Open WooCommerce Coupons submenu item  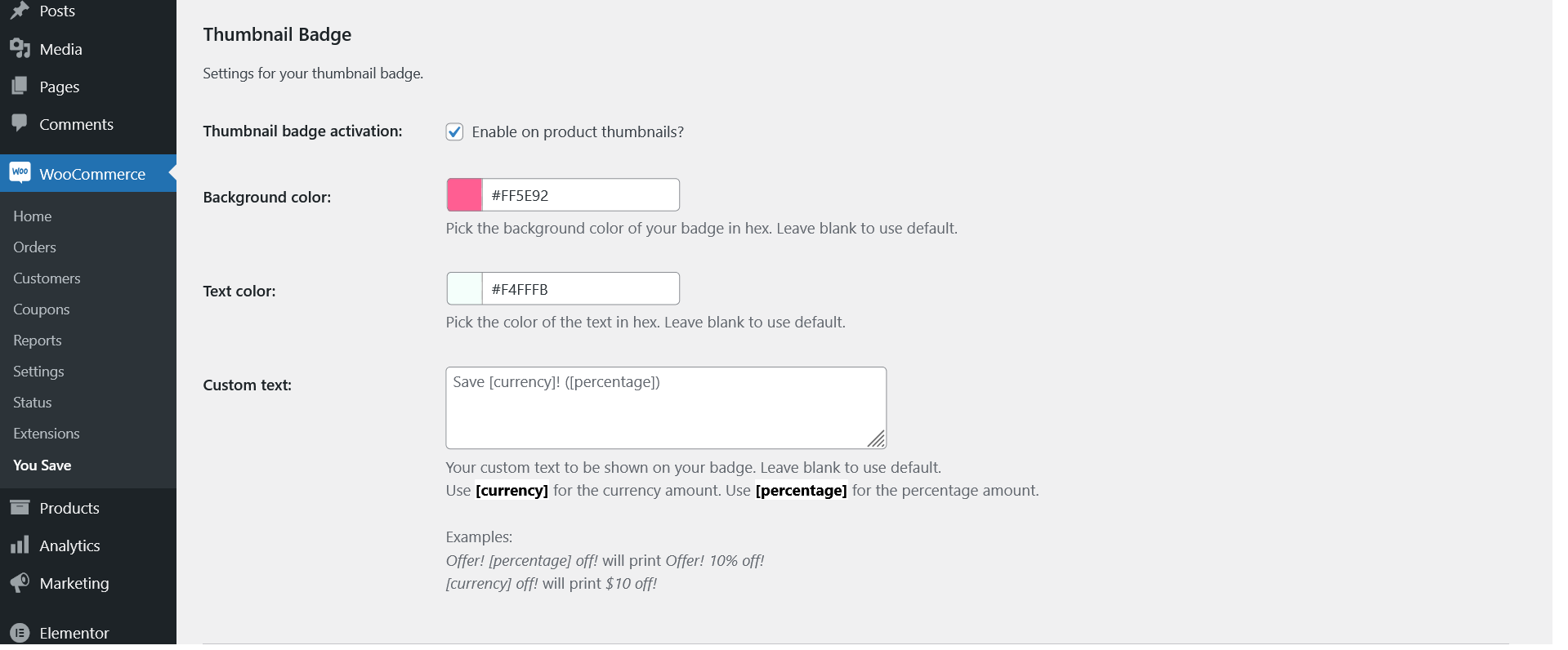pyautogui.click(x=41, y=309)
